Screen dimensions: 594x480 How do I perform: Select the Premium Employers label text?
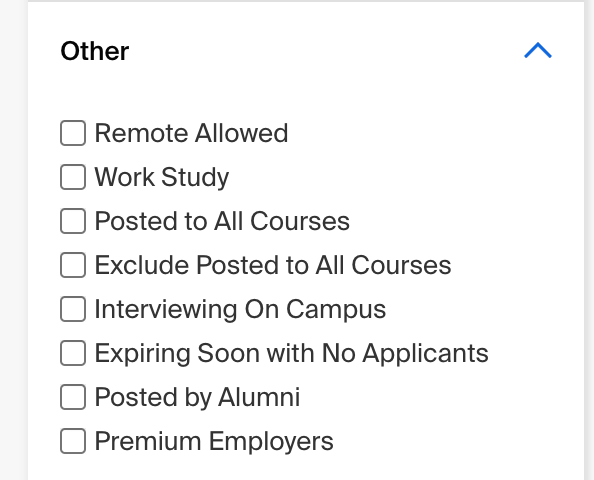pos(214,441)
